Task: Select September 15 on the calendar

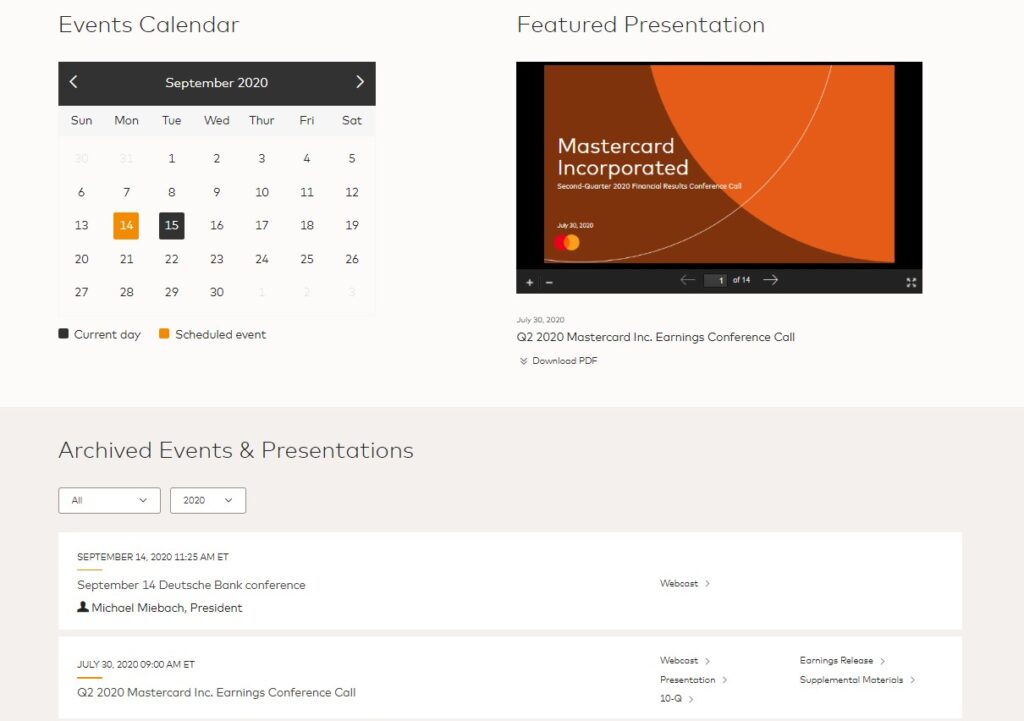Action: point(171,226)
